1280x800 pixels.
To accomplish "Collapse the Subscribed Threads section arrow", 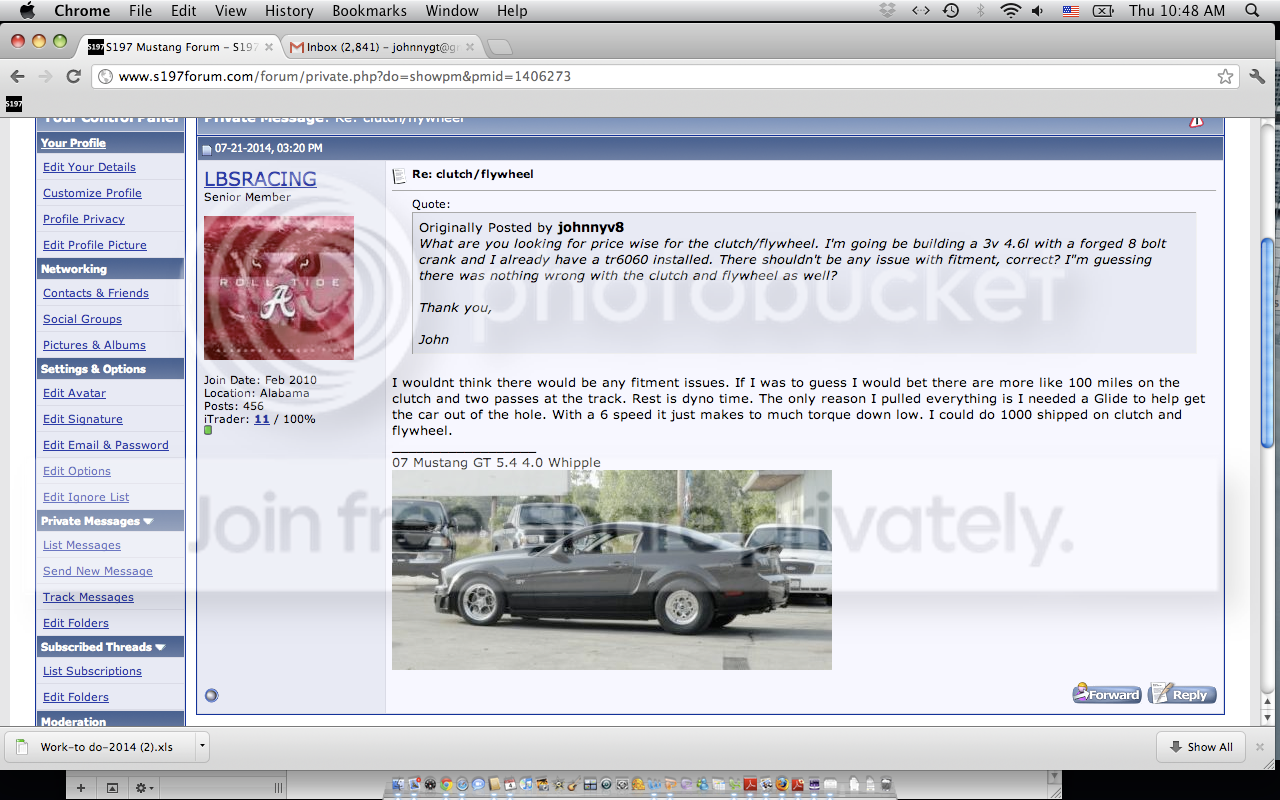I will point(161,647).
